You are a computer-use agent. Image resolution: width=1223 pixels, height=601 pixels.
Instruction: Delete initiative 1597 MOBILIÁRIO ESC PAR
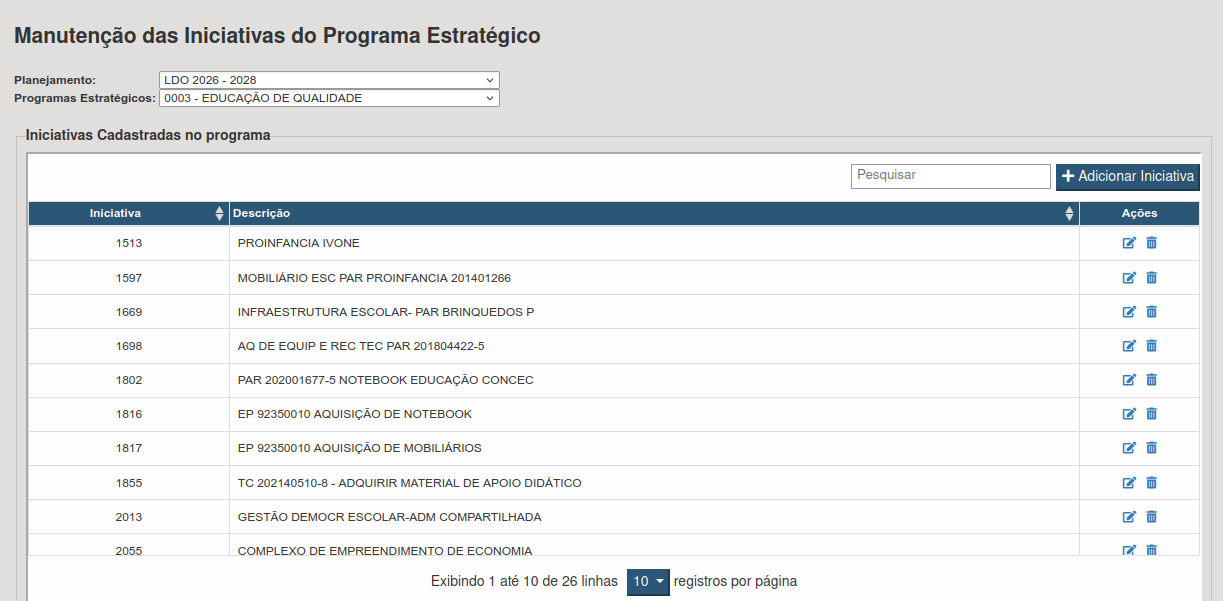coord(1151,277)
